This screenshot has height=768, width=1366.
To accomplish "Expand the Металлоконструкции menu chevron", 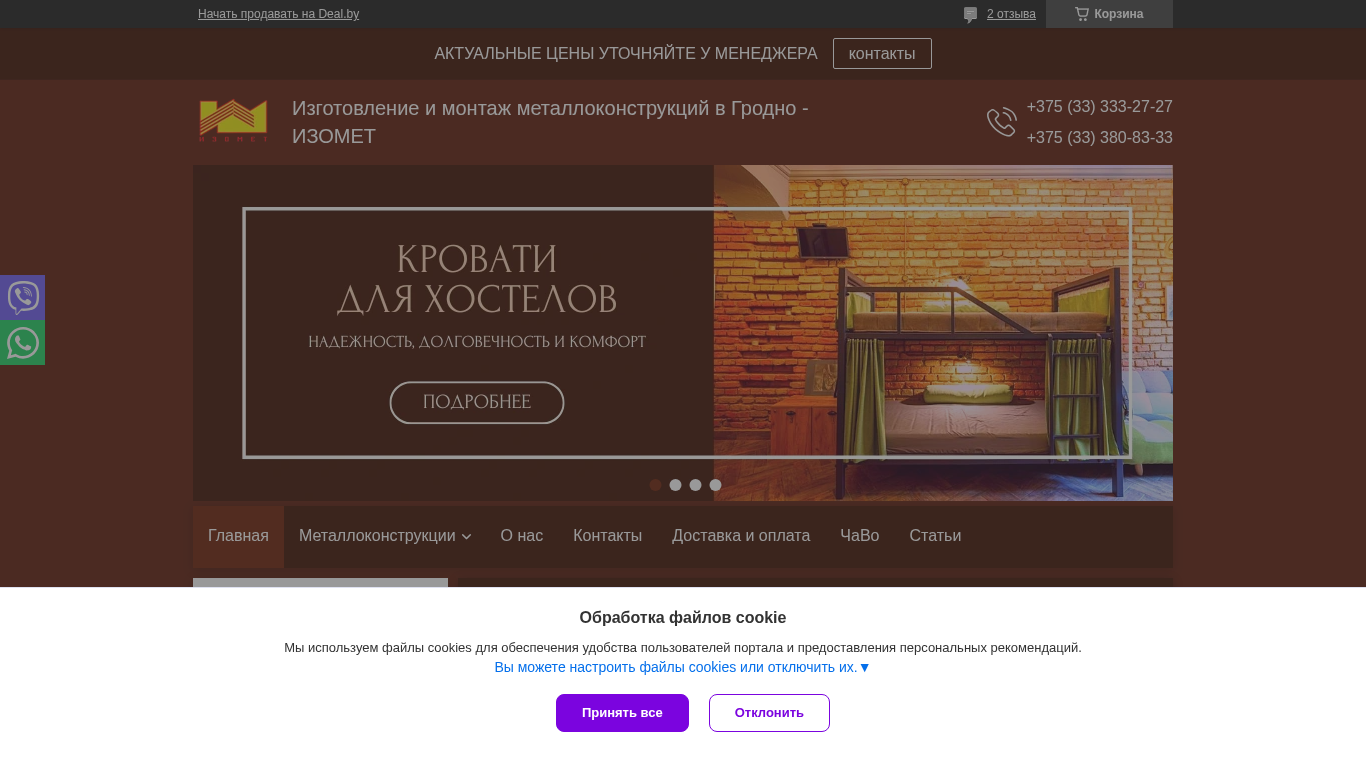I will coord(466,537).
